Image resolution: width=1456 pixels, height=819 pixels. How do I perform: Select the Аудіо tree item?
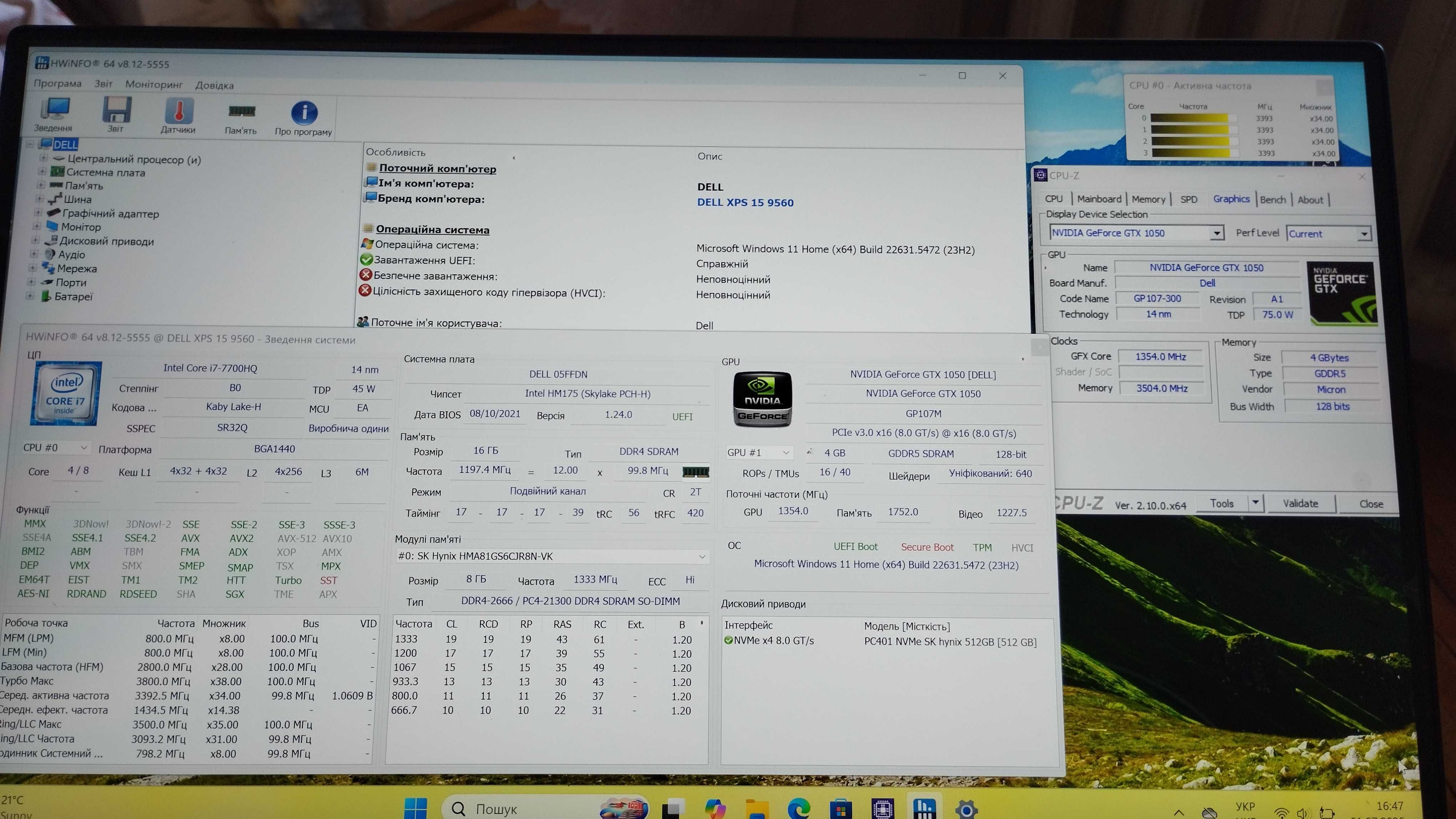71,254
